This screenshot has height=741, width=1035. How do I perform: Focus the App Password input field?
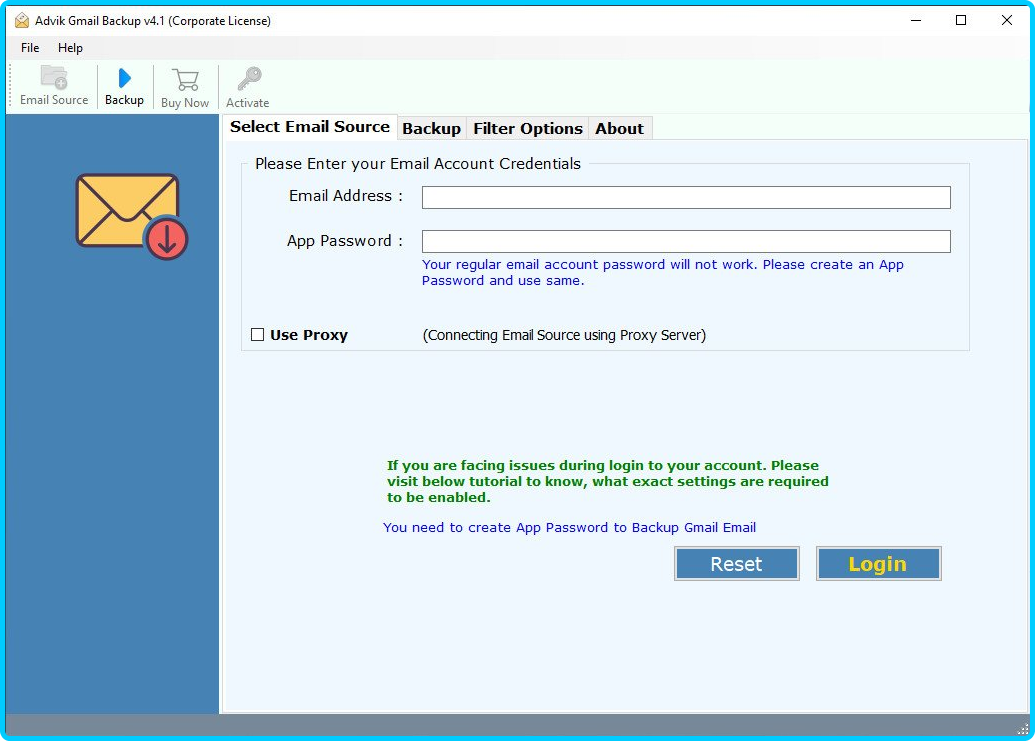[x=685, y=241]
